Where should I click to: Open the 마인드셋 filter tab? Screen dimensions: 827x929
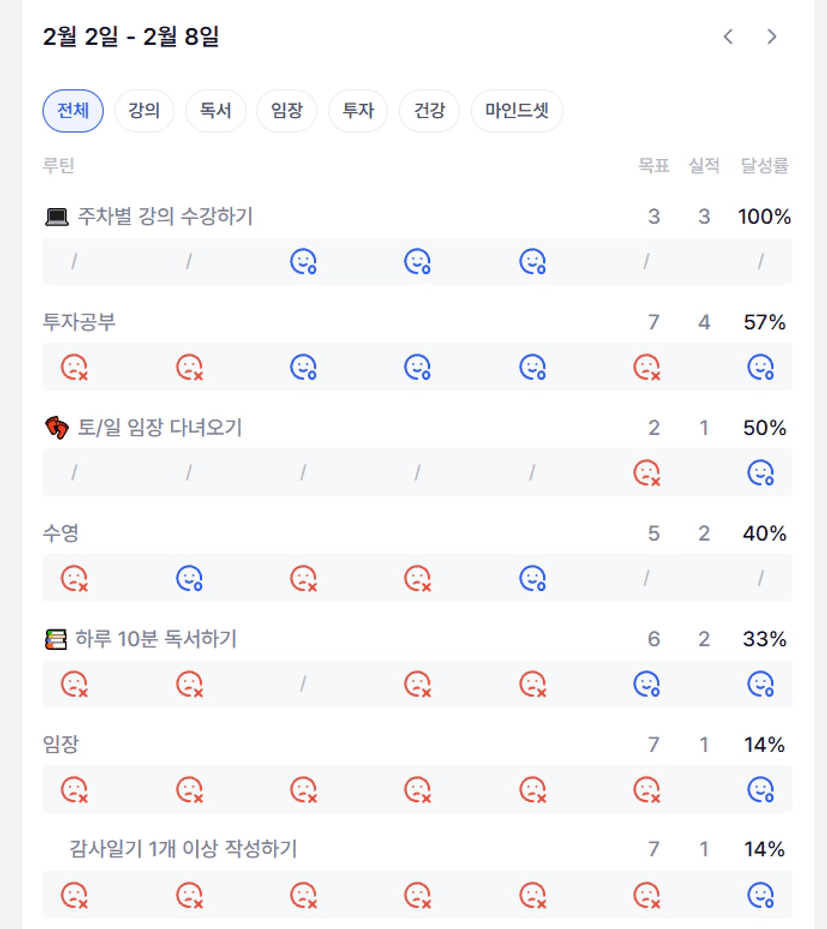(516, 111)
